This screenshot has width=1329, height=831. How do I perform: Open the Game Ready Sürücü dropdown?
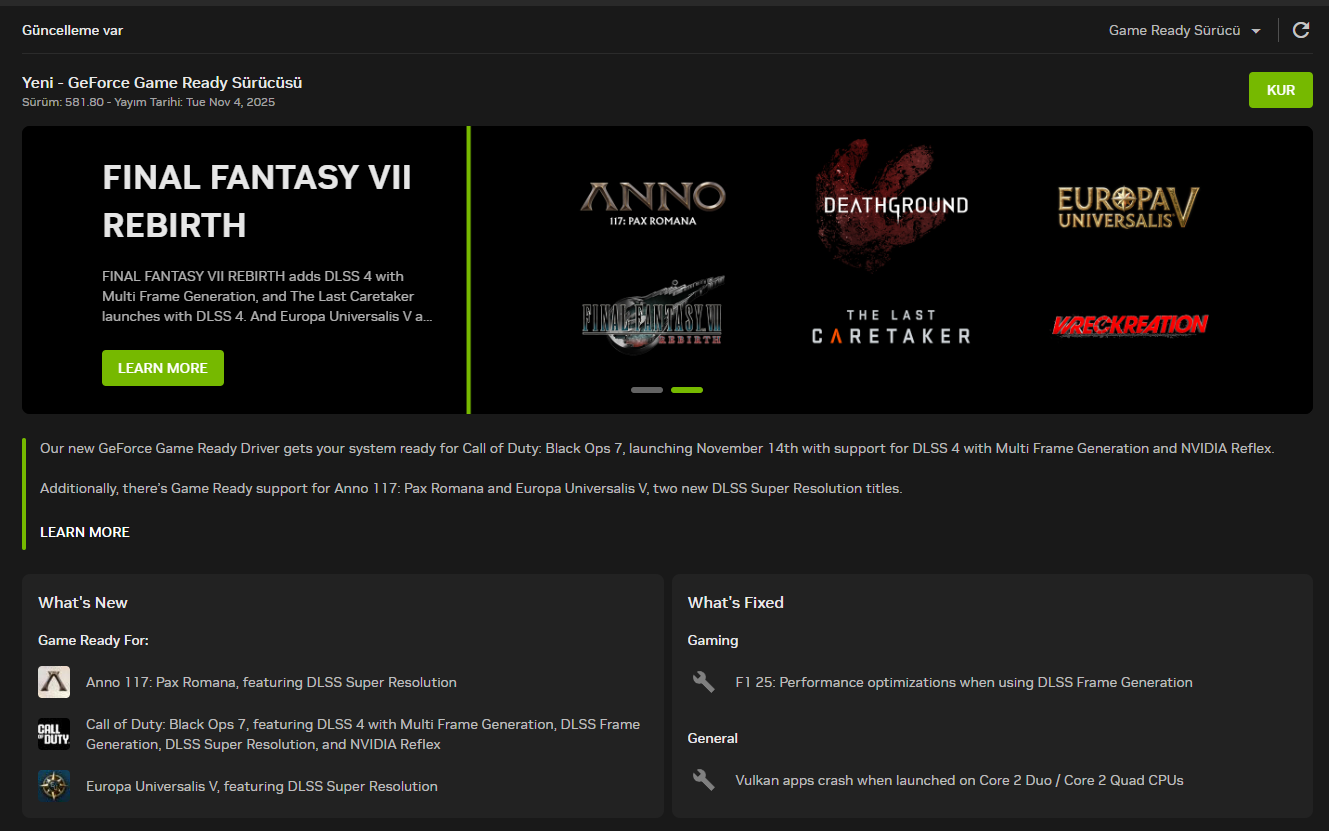click(1185, 31)
